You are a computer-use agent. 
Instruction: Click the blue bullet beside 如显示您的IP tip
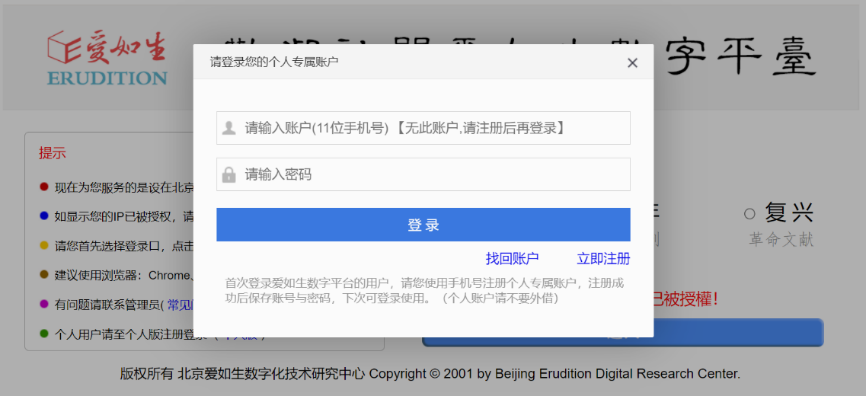tap(44, 216)
